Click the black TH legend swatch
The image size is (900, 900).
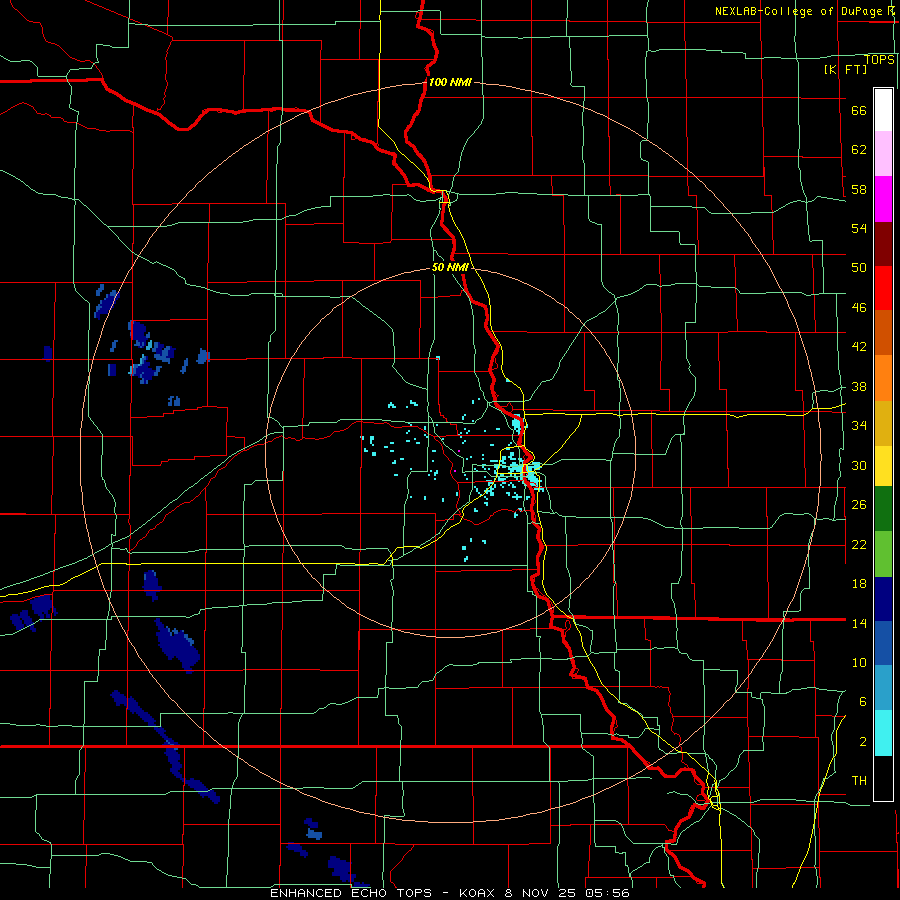click(883, 778)
